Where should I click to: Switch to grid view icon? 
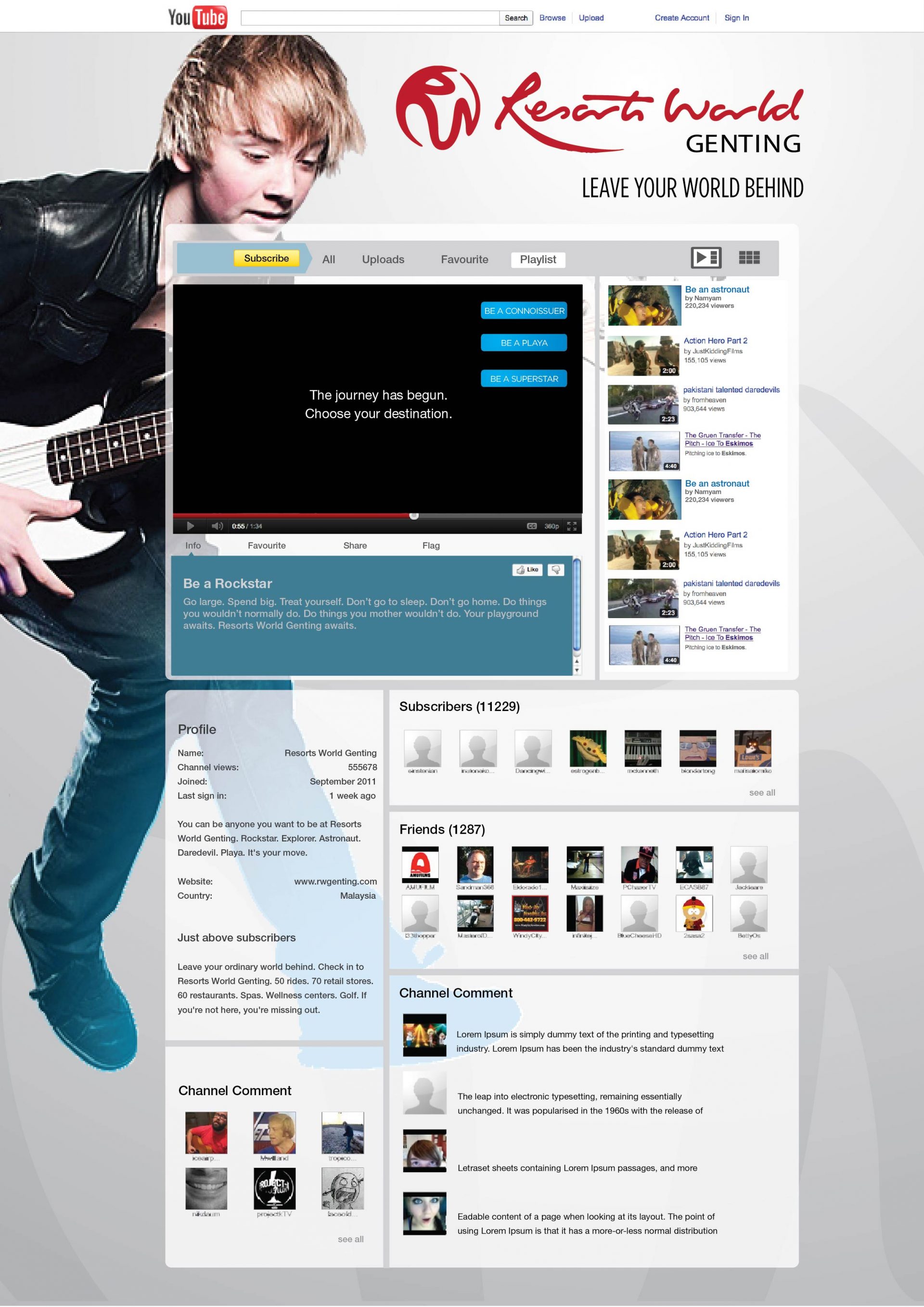(749, 258)
